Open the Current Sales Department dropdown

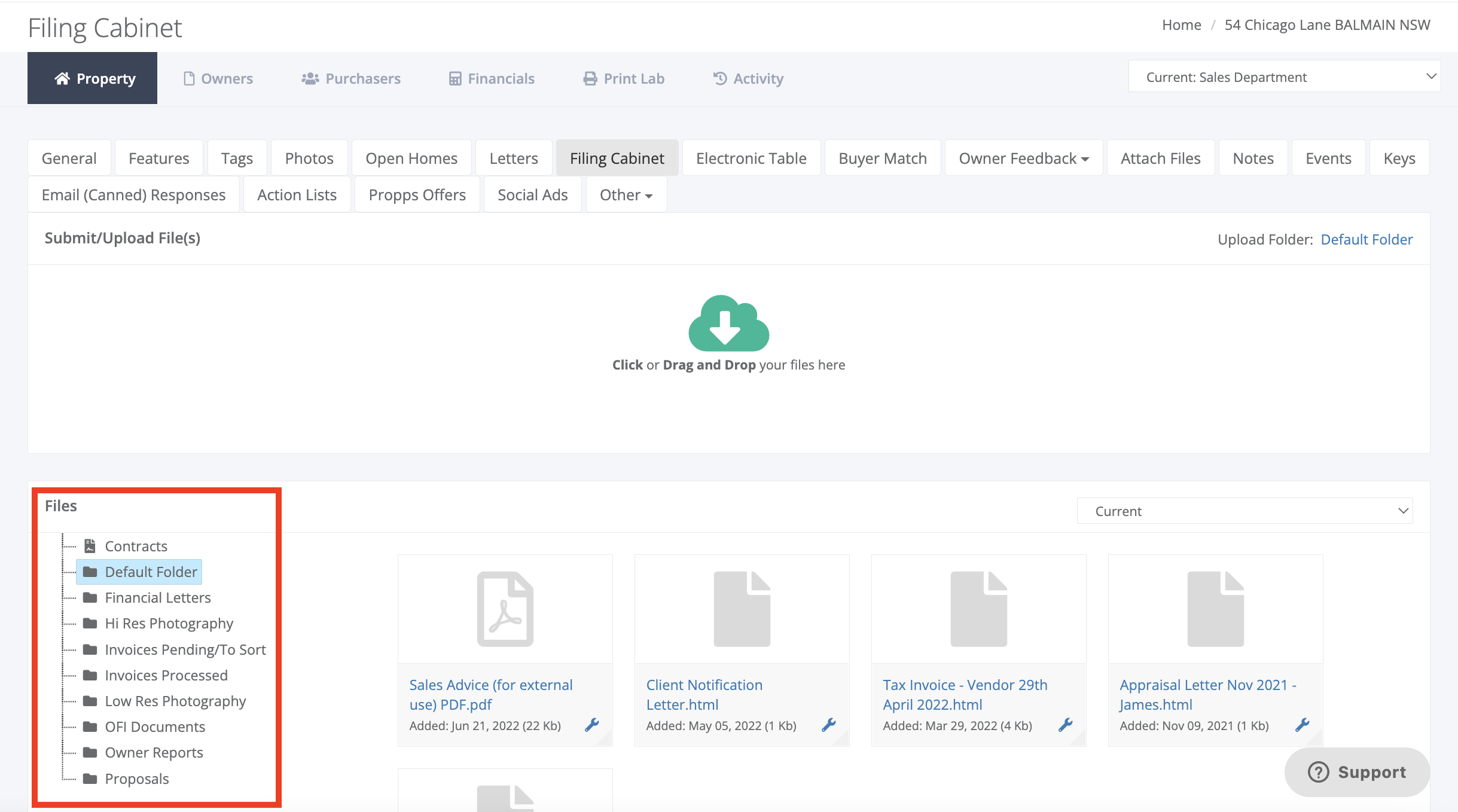(1285, 77)
